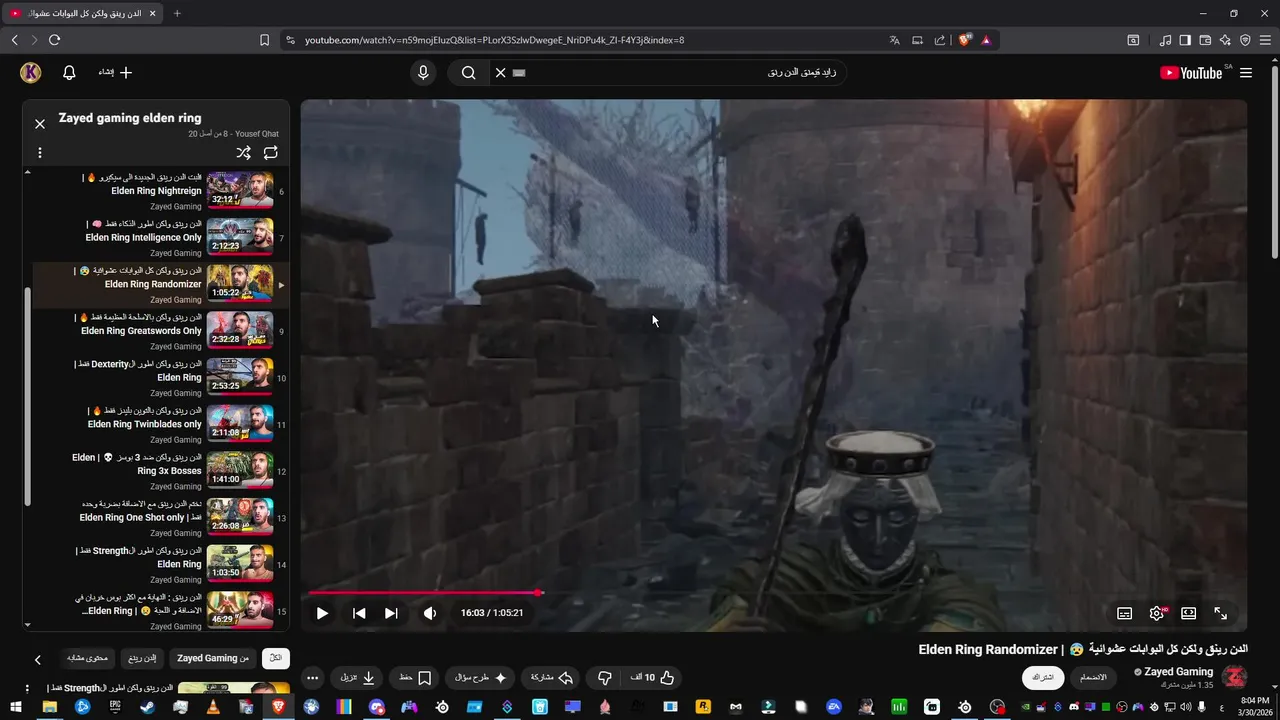The height and width of the screenshot is (720, 1280).
Task: Go back in browser history
Action: [x=14, y=40]
